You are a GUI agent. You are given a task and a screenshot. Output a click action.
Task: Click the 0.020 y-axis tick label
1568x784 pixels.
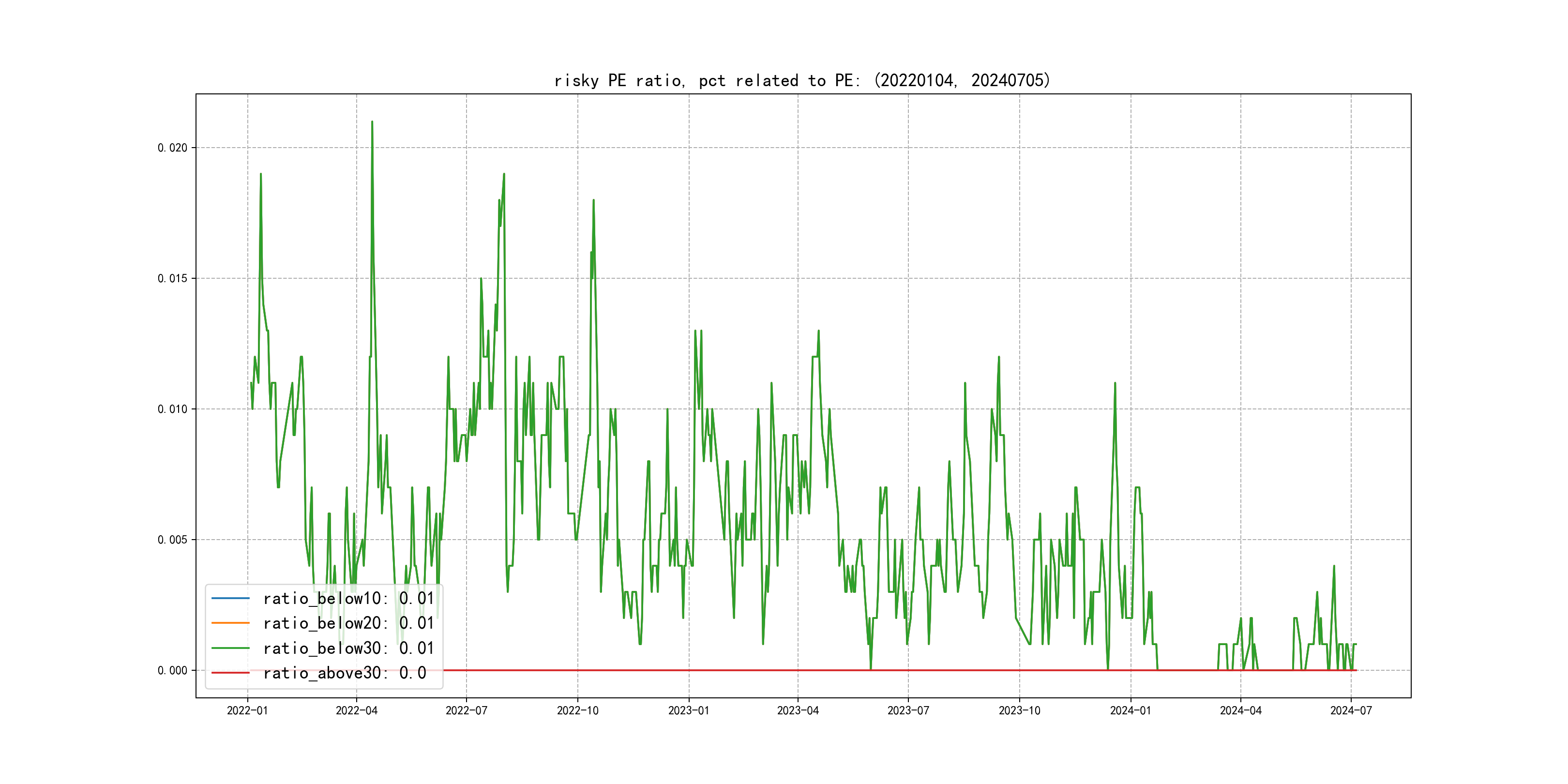172,148
